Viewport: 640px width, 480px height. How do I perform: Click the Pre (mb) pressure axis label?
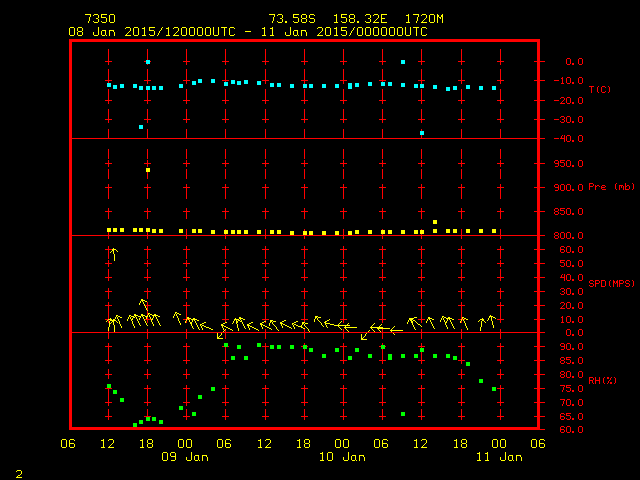point(611,187)
